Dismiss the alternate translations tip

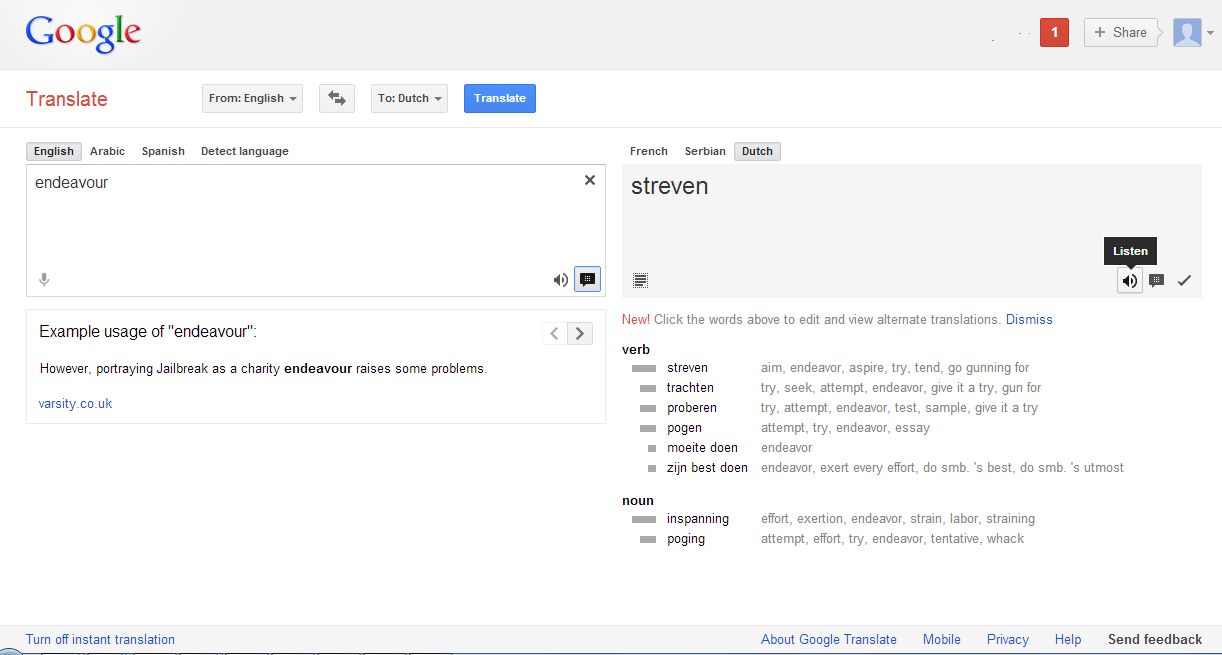[x=1029, y=320]
